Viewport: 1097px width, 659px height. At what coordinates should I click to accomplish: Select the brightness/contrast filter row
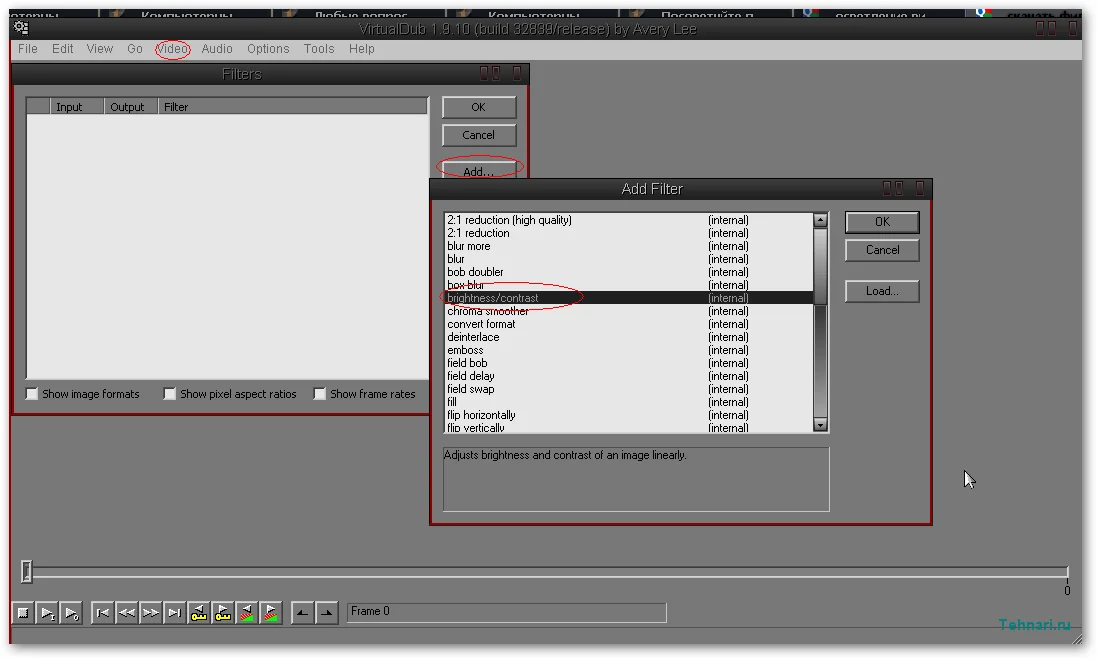tap(628, 298)
